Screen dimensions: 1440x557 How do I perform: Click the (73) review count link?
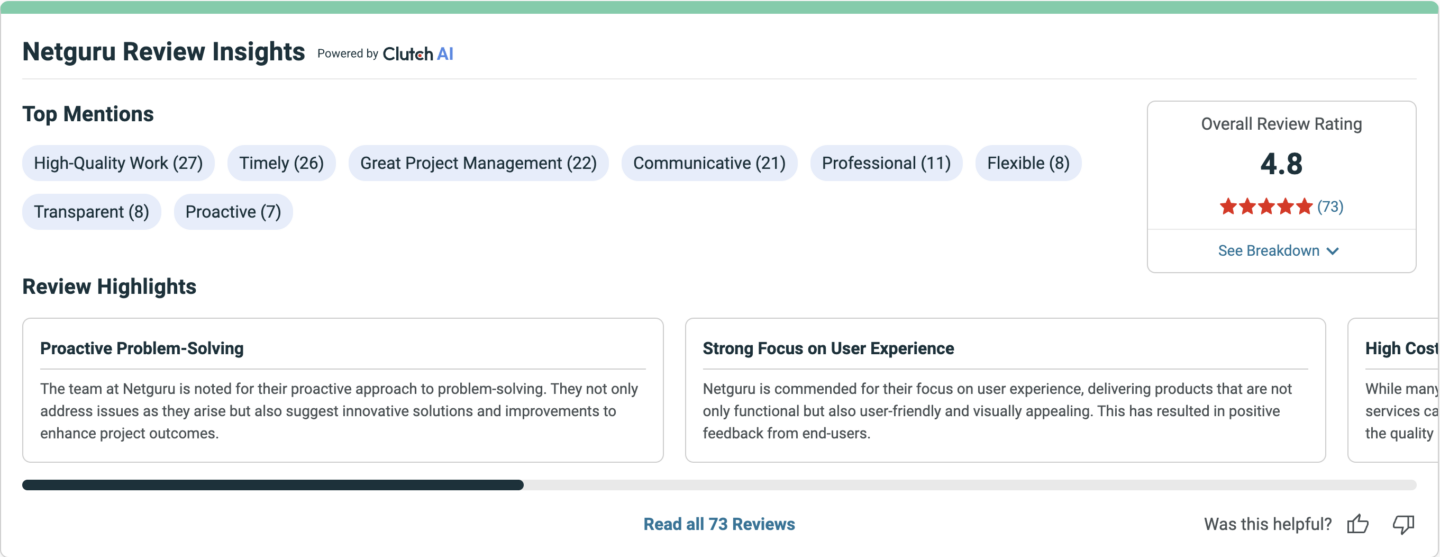click(x=1330, y=207)
